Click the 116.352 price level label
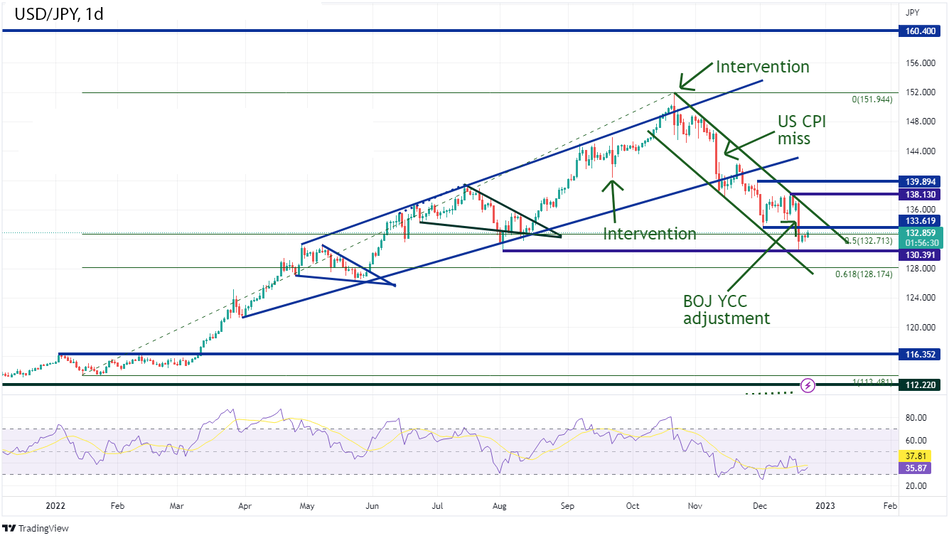This screenshot has height=538, width=949. (920, 354)
